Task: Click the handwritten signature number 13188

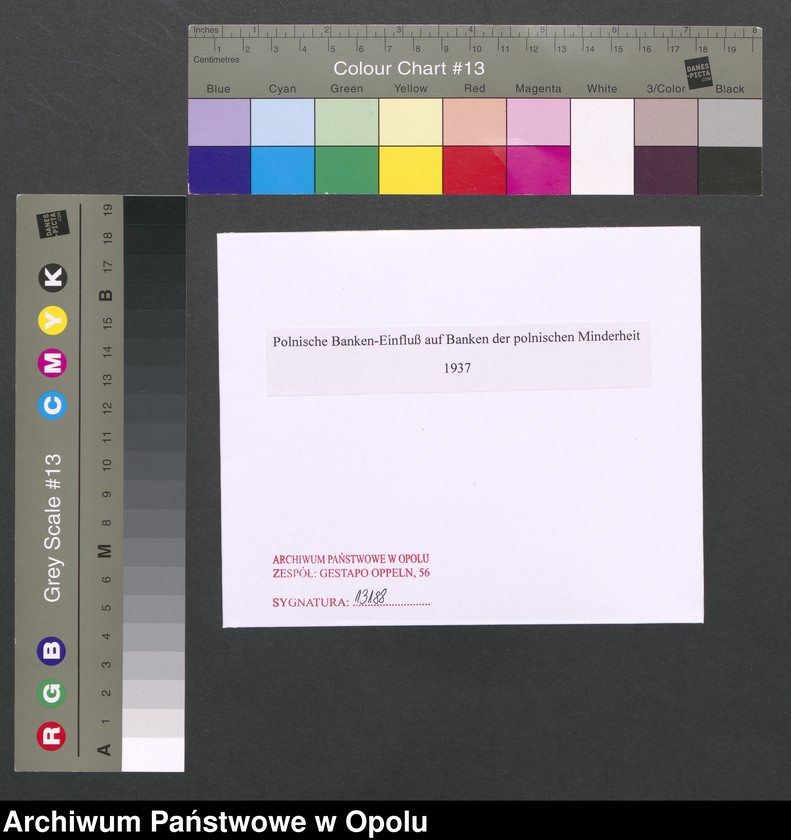Action: point(371,598)
